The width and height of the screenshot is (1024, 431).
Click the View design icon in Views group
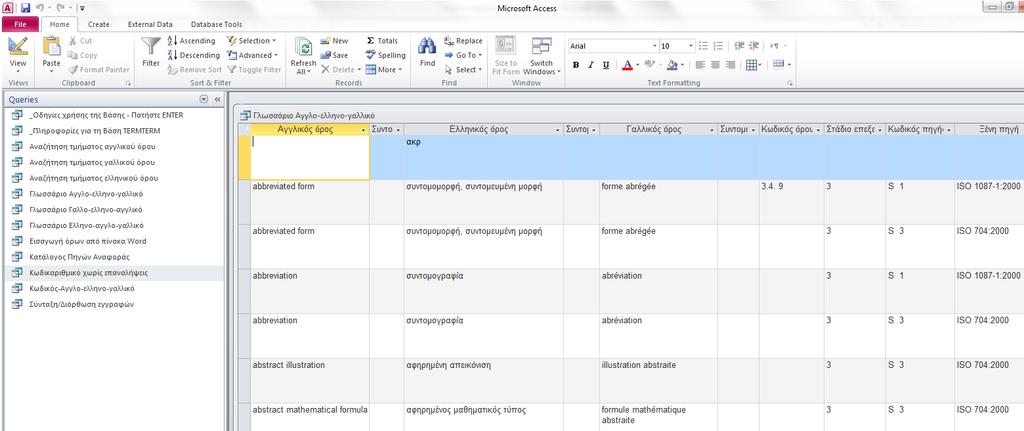[18, 48]
